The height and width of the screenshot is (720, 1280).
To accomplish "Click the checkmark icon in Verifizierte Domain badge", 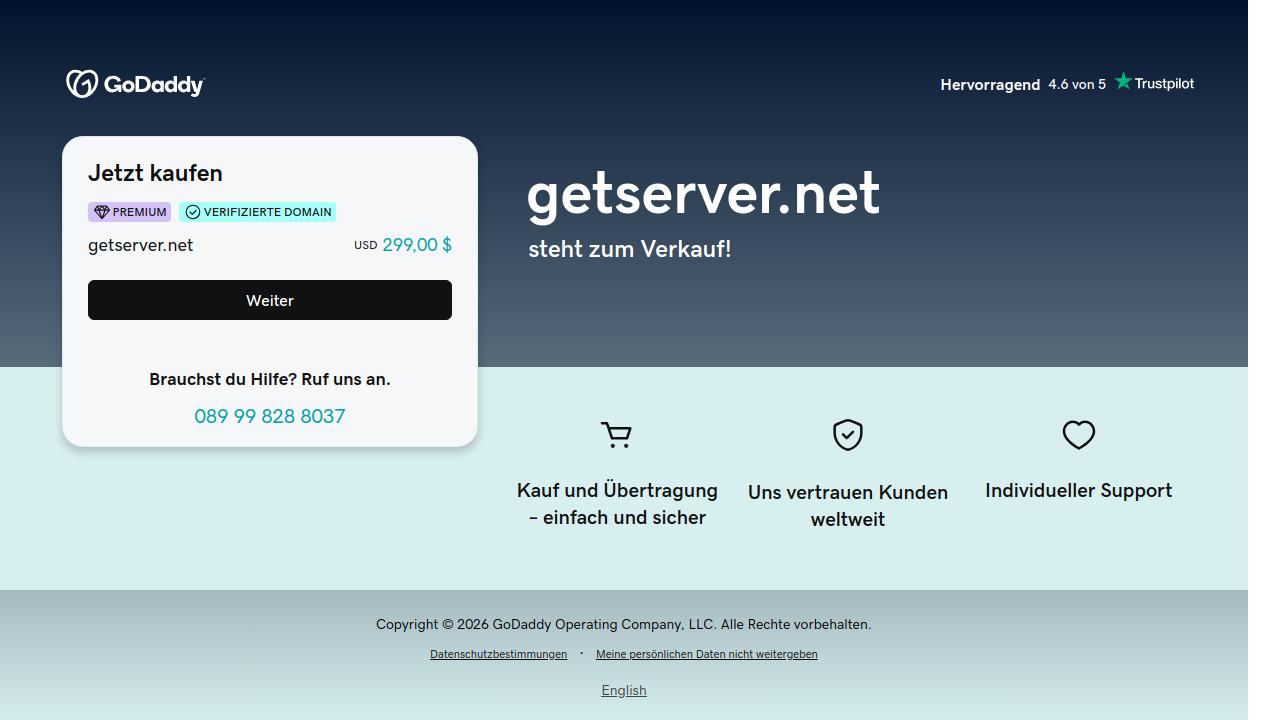I will (193, 212).
